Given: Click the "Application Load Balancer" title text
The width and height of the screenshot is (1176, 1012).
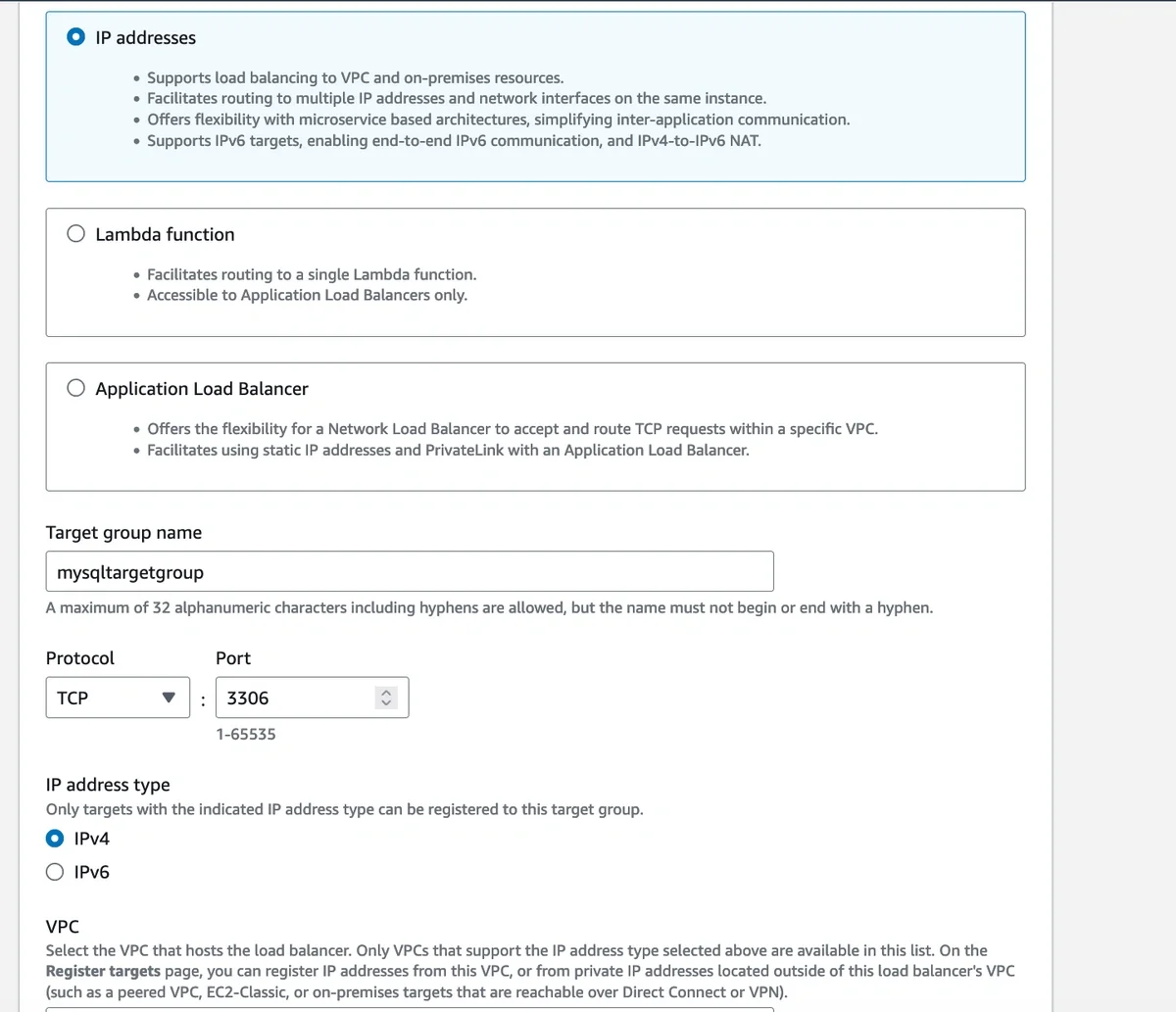Looking at the screenshot, I should pos(202,389).
